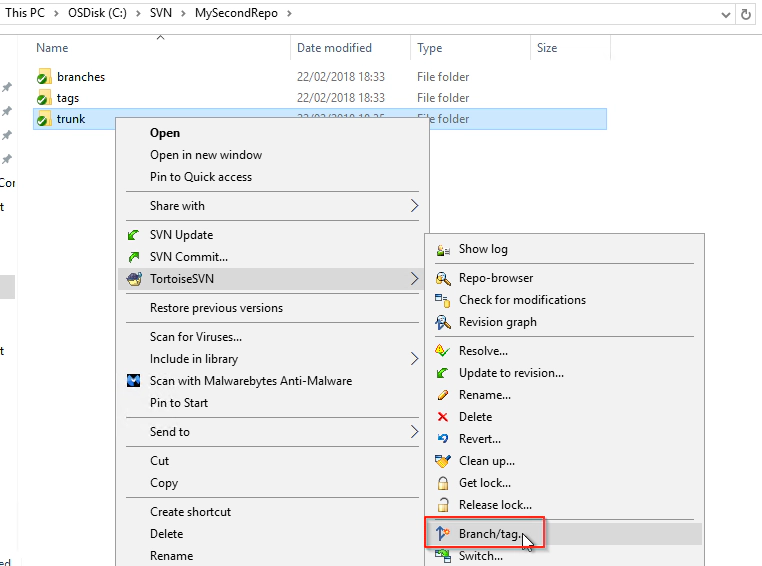Select the branches folder
Viewport: 762px width, 566px height.
pos(80,77)
